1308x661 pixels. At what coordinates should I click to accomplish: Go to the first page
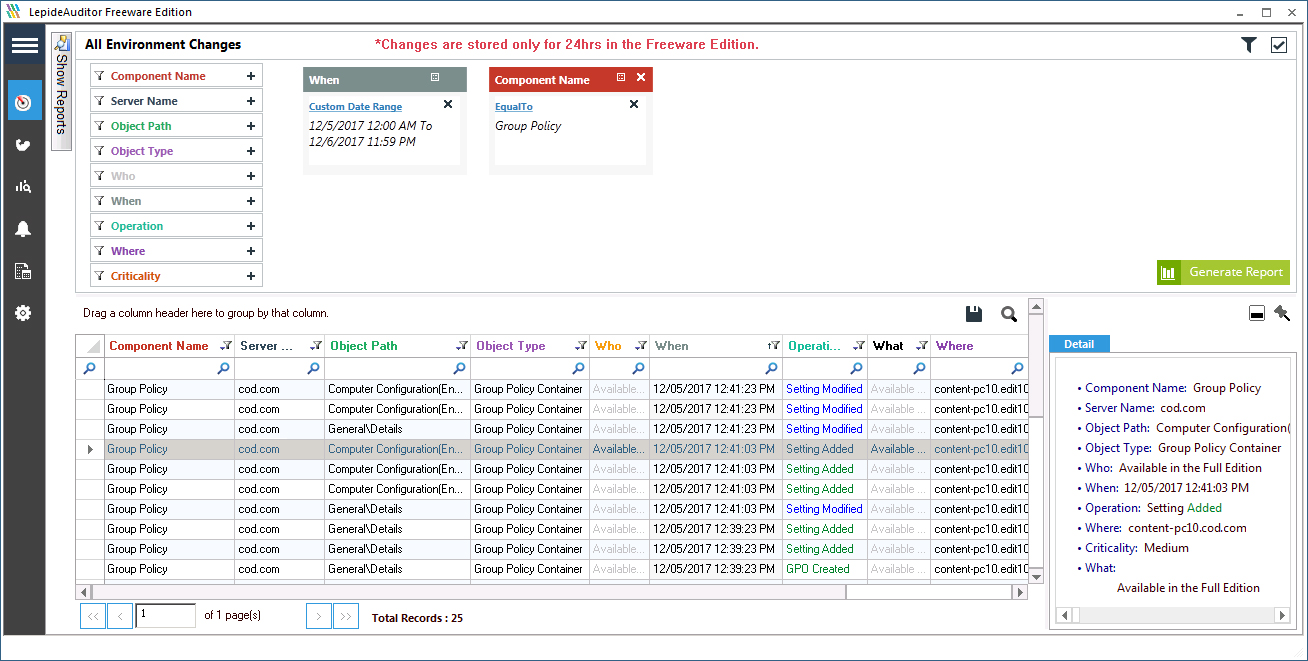[93, 616]
